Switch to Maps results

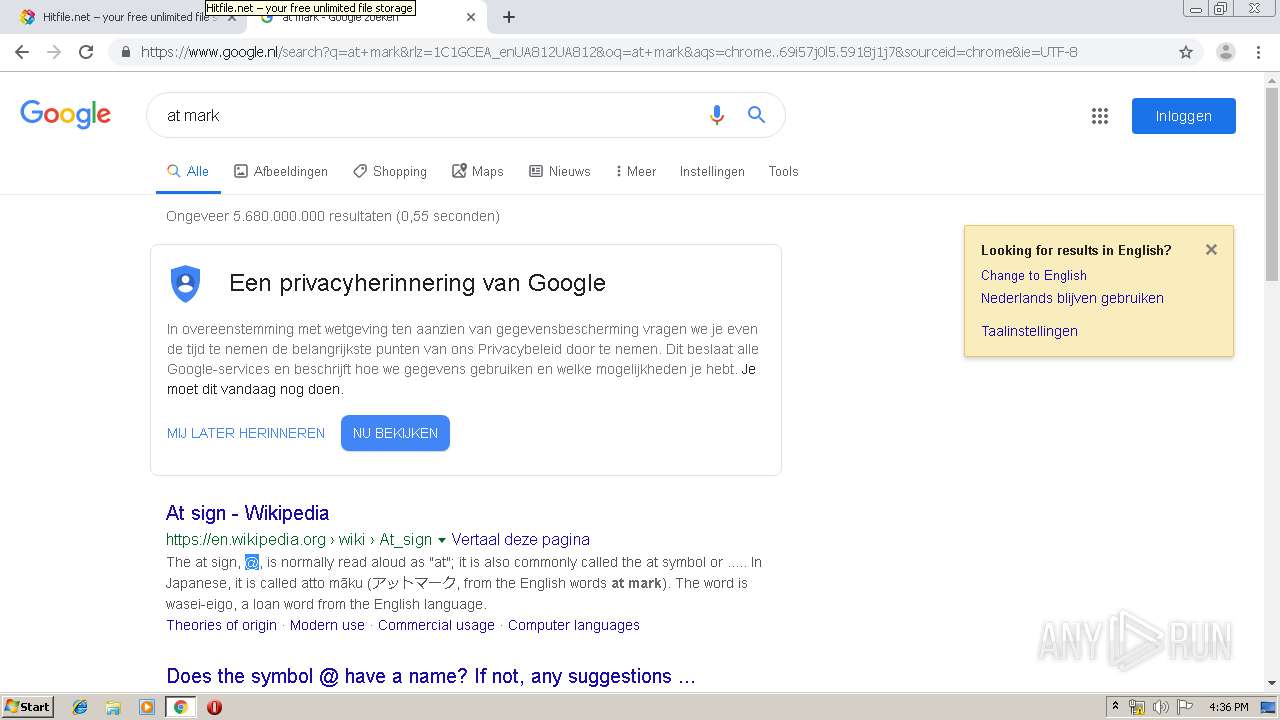(x=478, y=171)
